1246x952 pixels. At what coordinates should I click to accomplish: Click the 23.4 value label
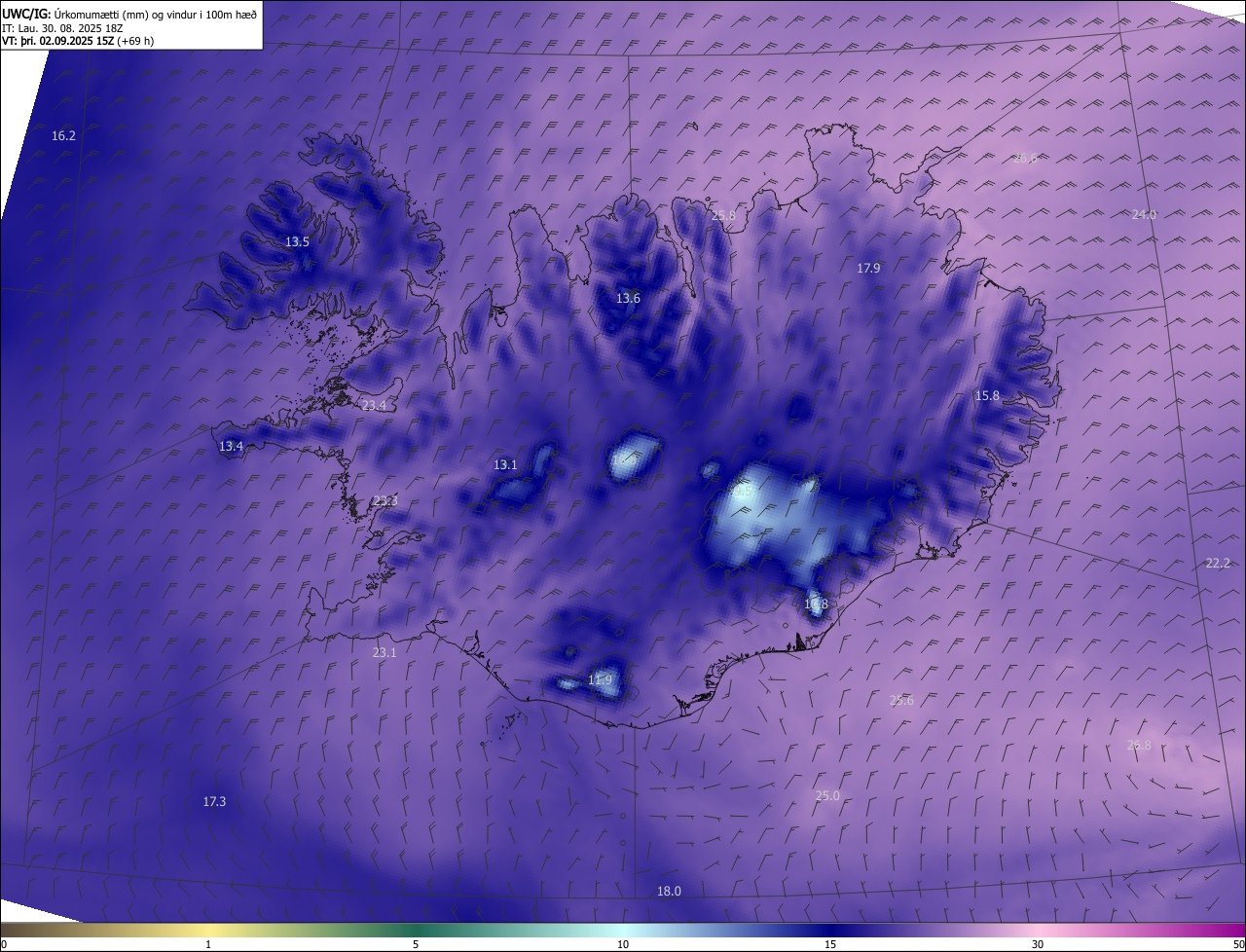coord(374,406)
